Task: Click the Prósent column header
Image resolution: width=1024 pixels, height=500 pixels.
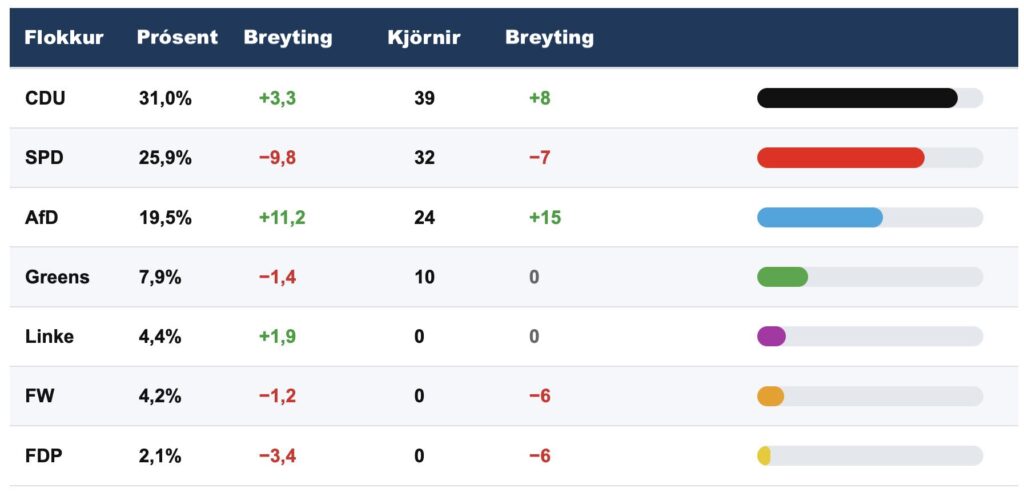Action: (177, 38)
